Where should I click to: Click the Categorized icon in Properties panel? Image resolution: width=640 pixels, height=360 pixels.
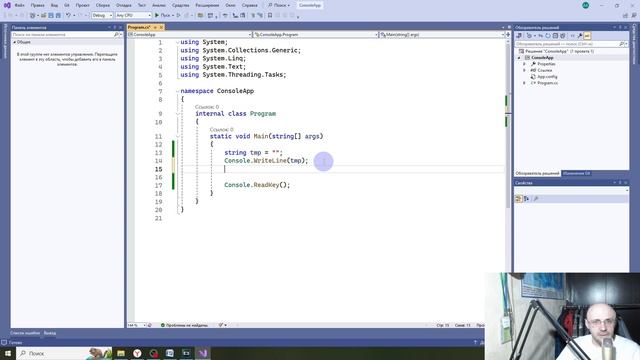tap(519, 199)
